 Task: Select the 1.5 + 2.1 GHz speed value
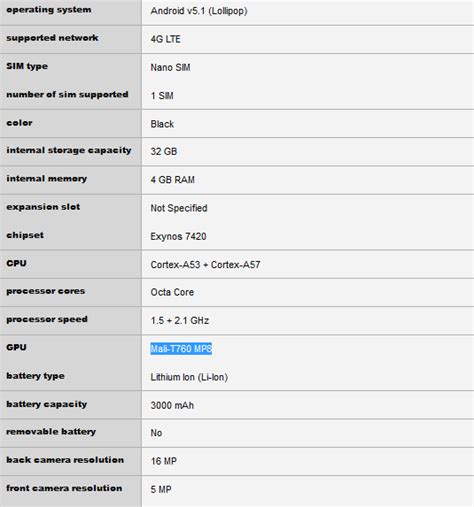[180, 320]
